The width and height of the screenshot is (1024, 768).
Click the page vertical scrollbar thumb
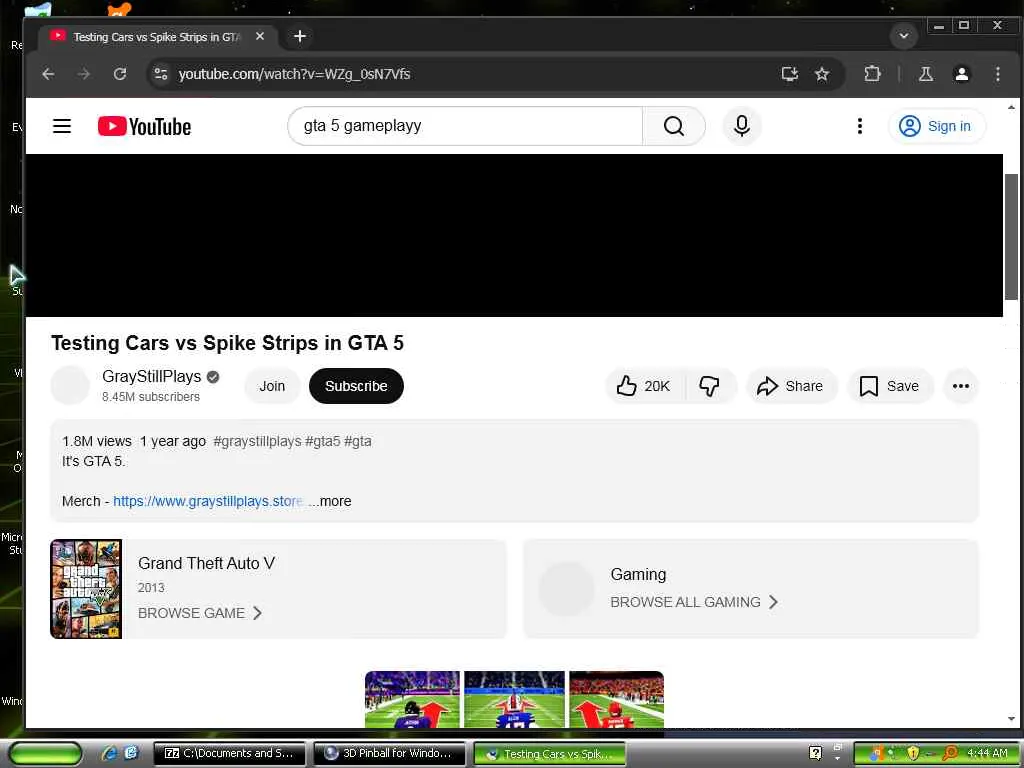1011,236
